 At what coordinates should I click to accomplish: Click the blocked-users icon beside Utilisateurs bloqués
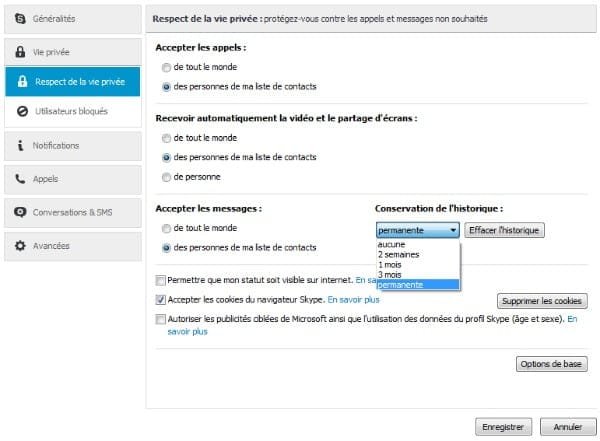click(23, 111)
